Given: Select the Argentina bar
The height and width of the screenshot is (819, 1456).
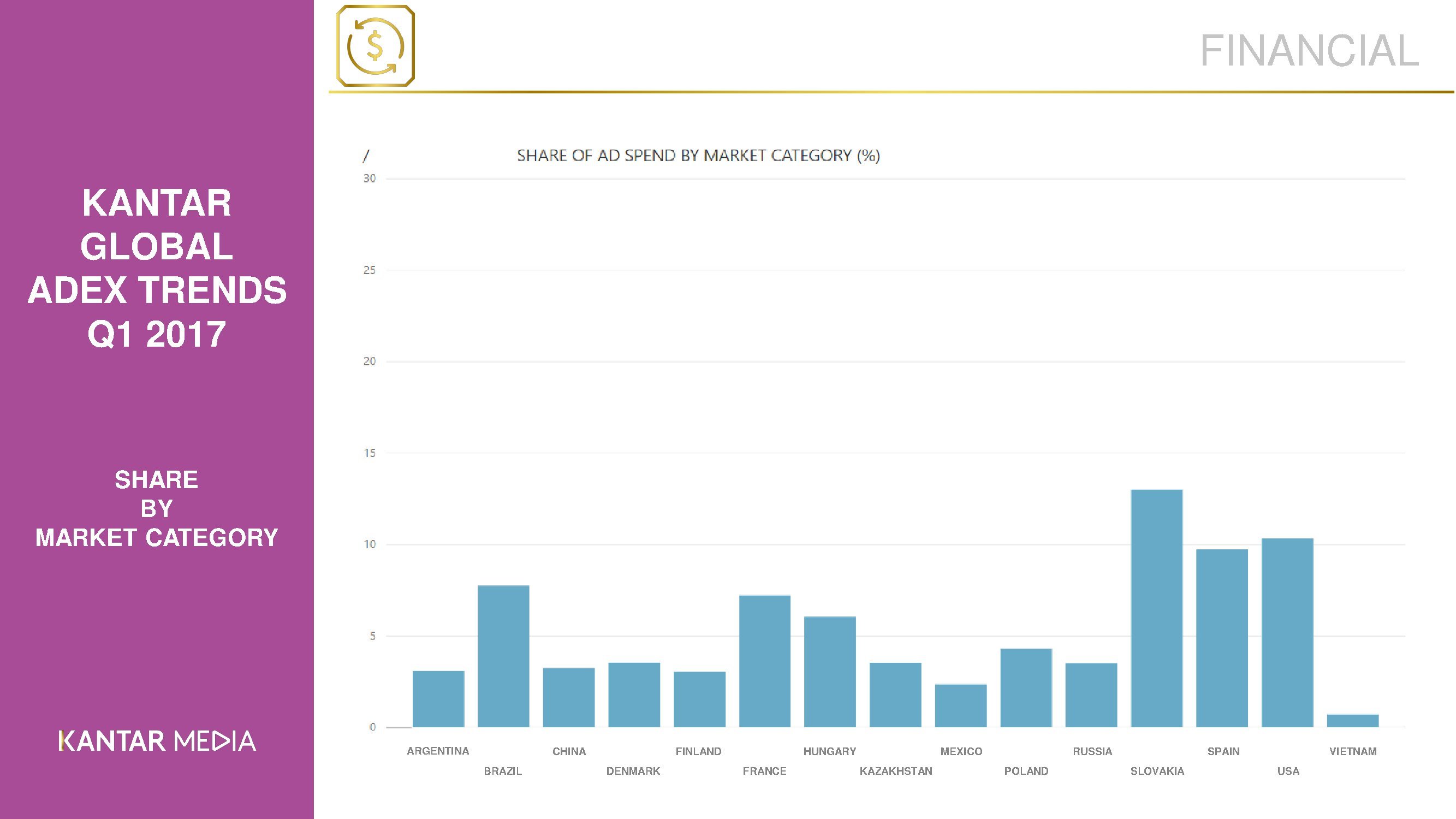Looking at the screenshot, I should 438,699.
